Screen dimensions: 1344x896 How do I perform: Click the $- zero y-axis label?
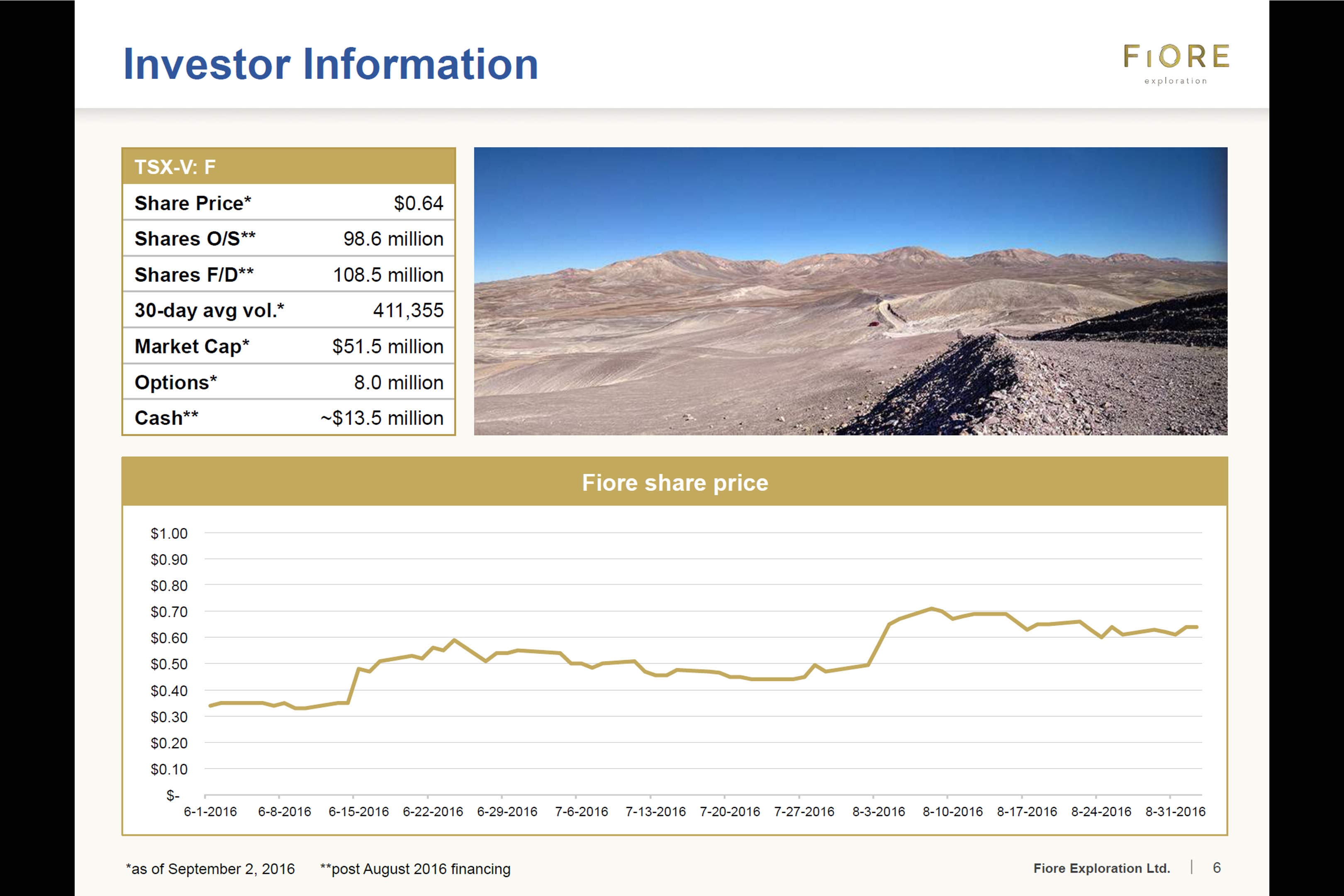(x=173, y=796)
